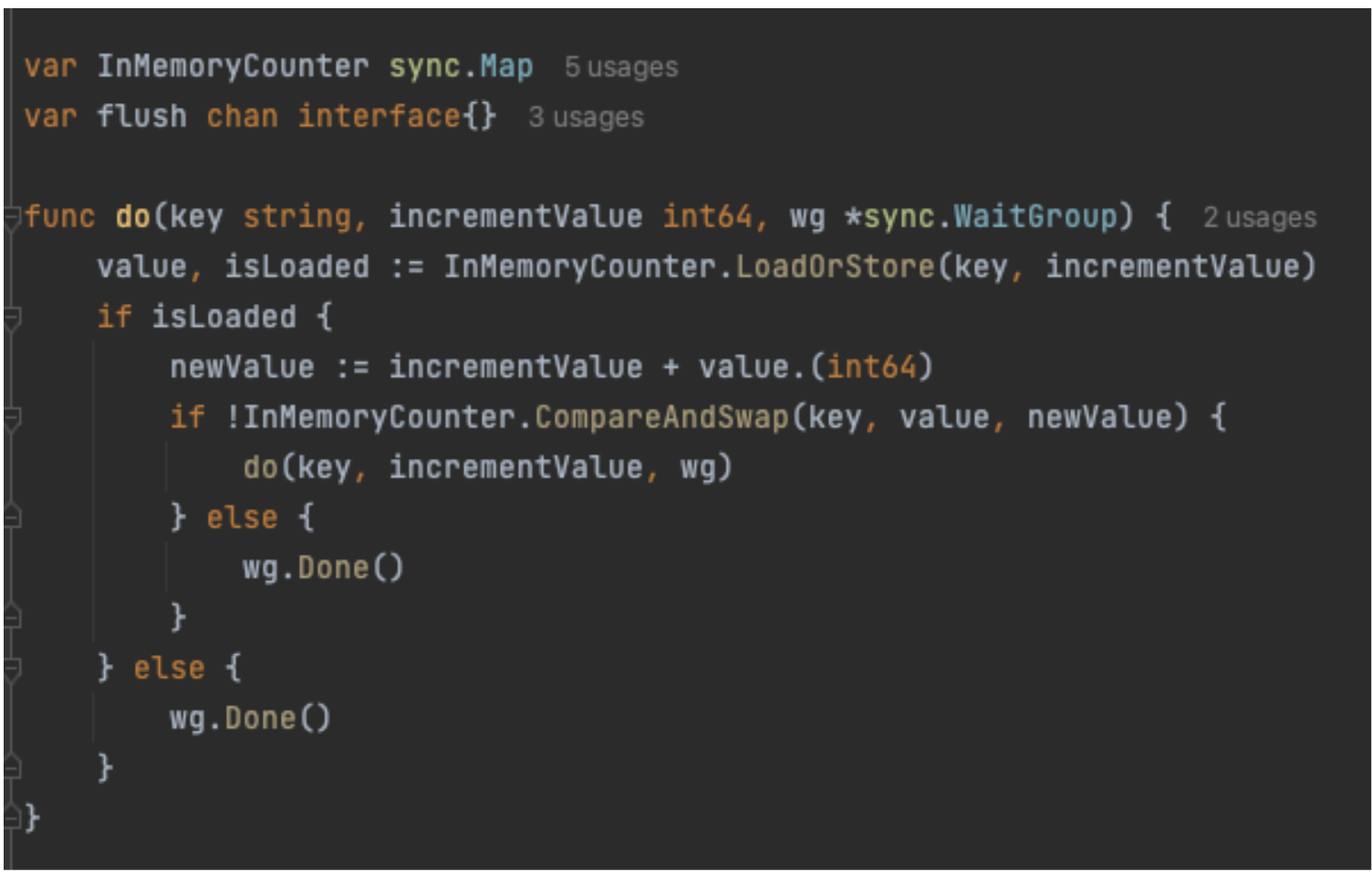
Task: Click the fold end marker at the function's final brace
Action: (x=12, y=818)
